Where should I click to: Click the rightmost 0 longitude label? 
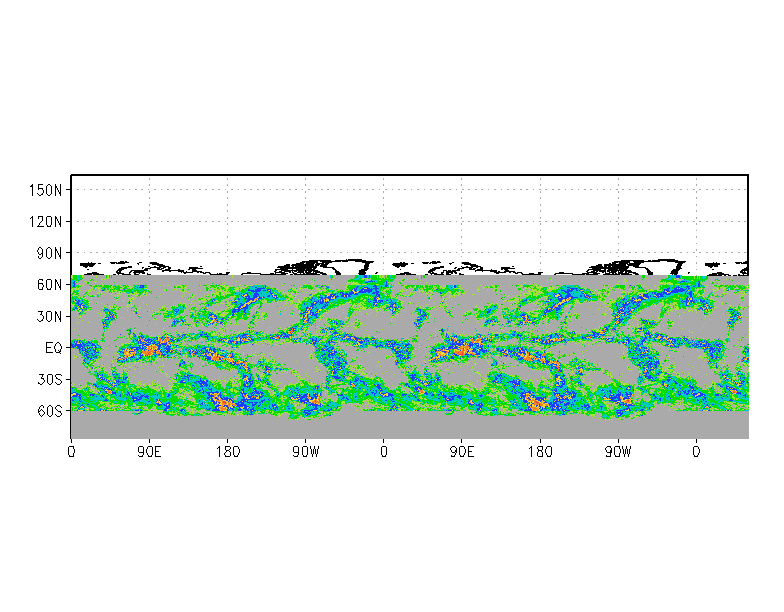click(696, 452)
